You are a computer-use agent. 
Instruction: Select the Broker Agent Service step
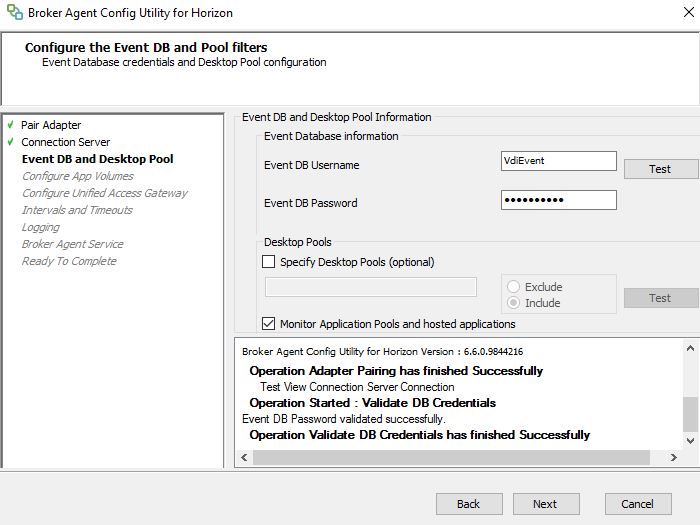click(72, 244)
